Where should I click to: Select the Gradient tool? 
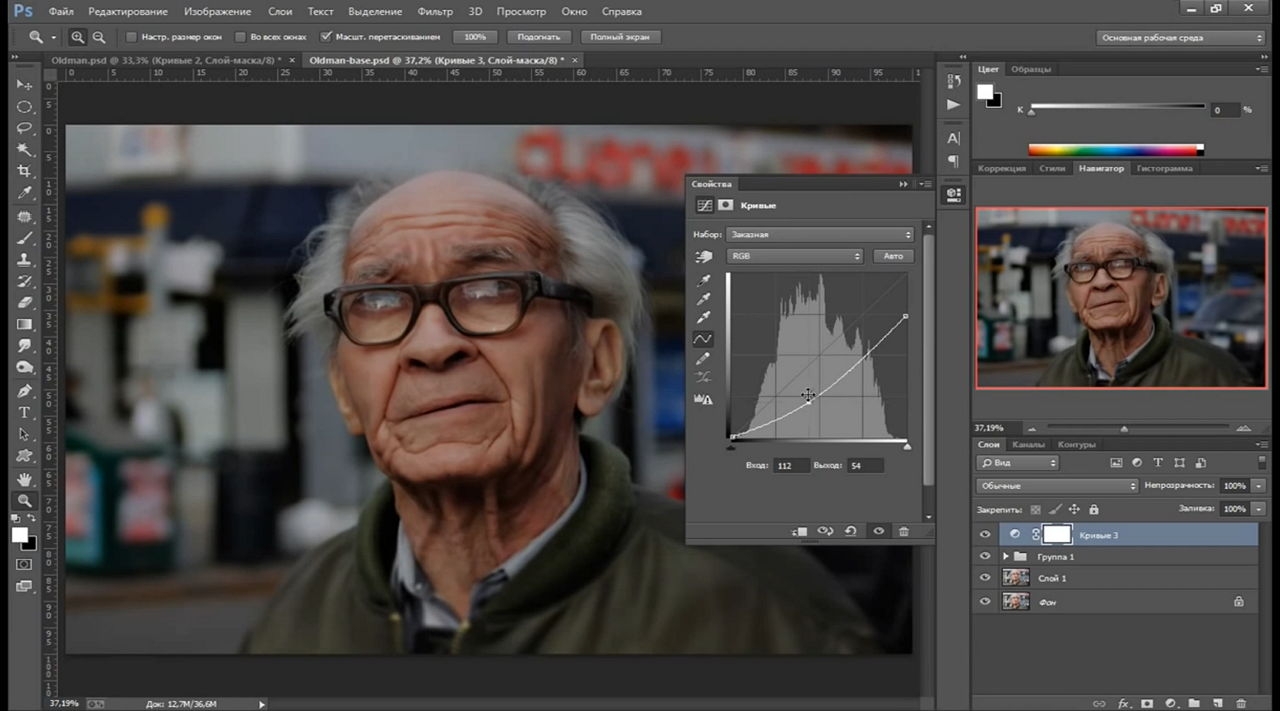25,325
